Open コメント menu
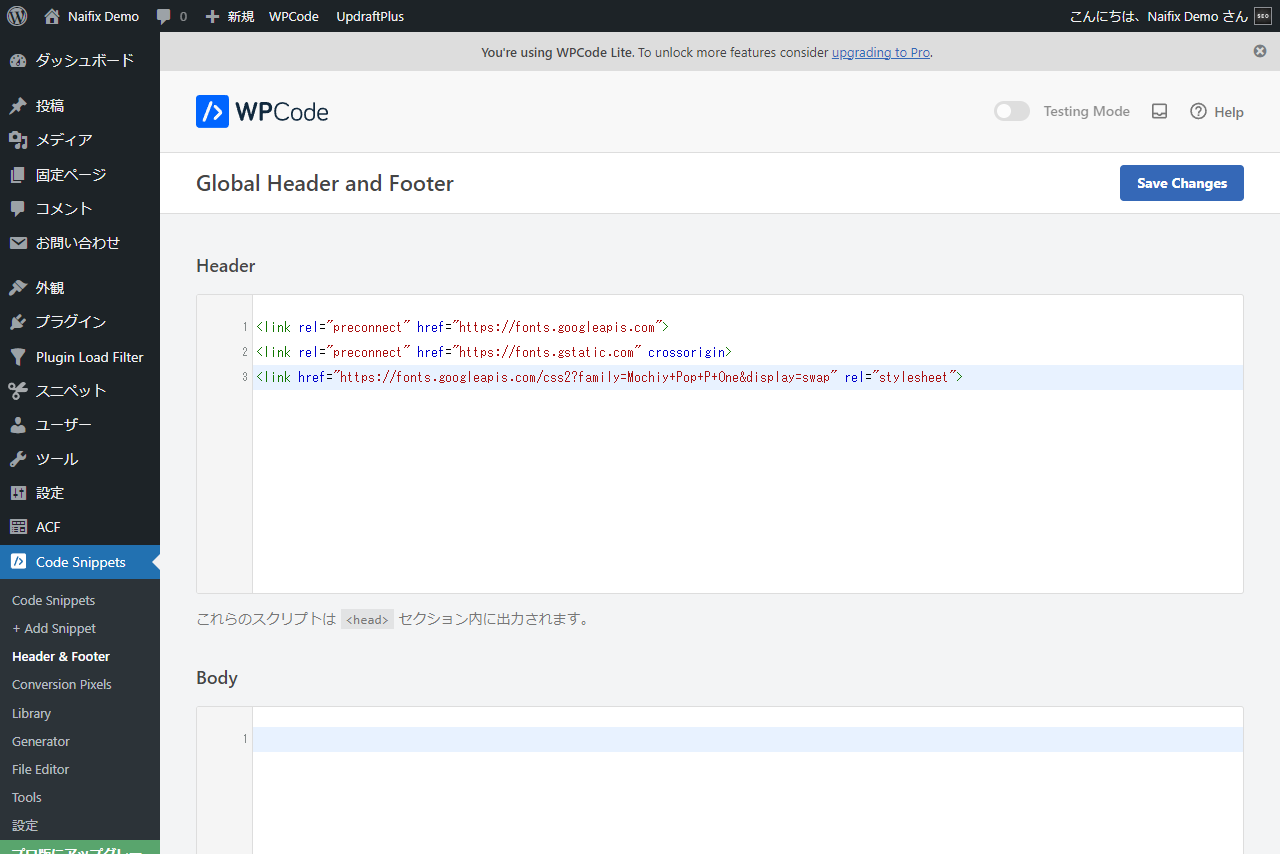The image size is (1280, 854). point(80,208)
